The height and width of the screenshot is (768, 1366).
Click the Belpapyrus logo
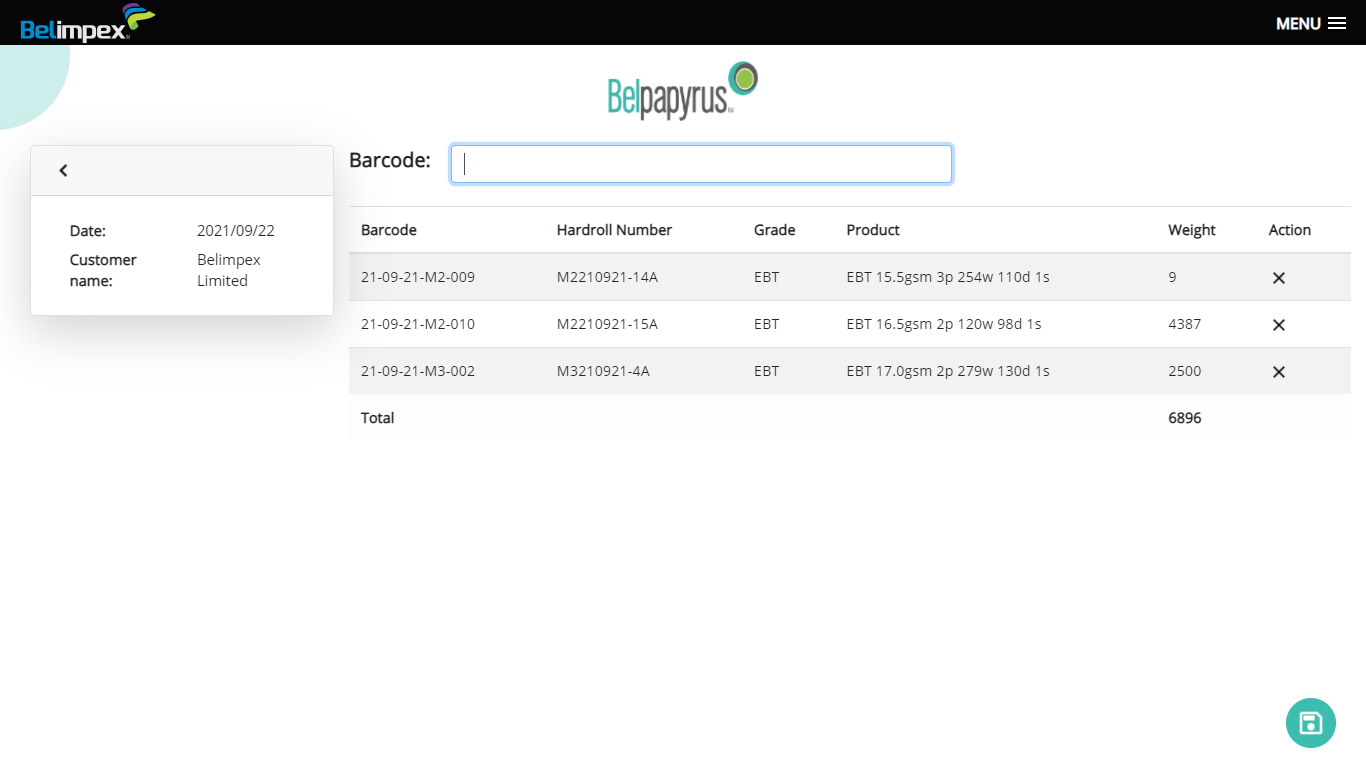pos(683,90)
